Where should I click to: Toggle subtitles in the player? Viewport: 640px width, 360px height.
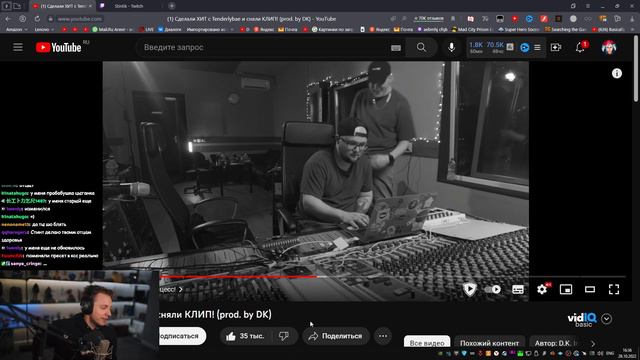(518, 289)
